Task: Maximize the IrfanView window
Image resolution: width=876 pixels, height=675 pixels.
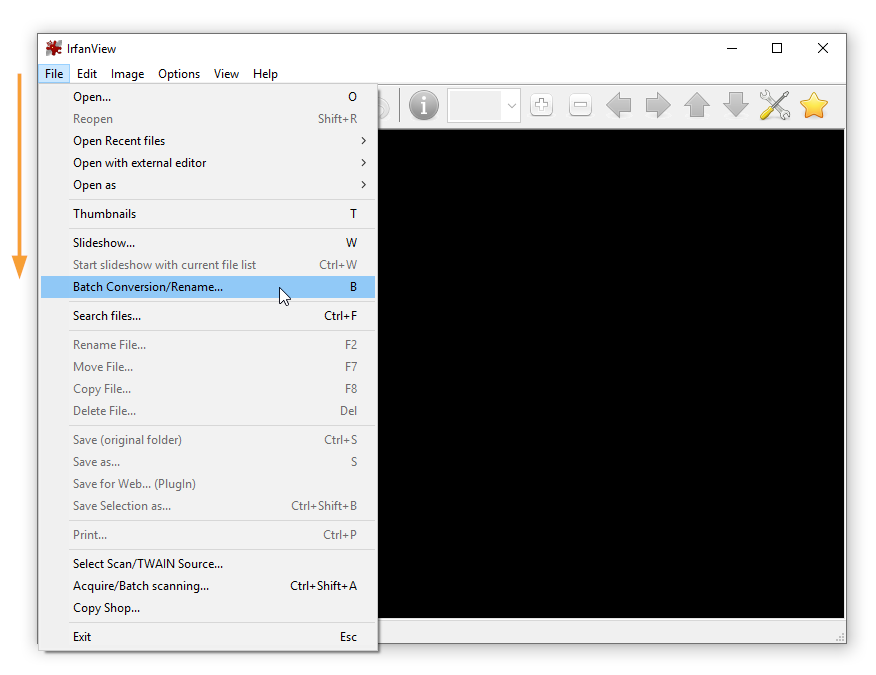Action: pyautogui.click(x=777, y=49)
